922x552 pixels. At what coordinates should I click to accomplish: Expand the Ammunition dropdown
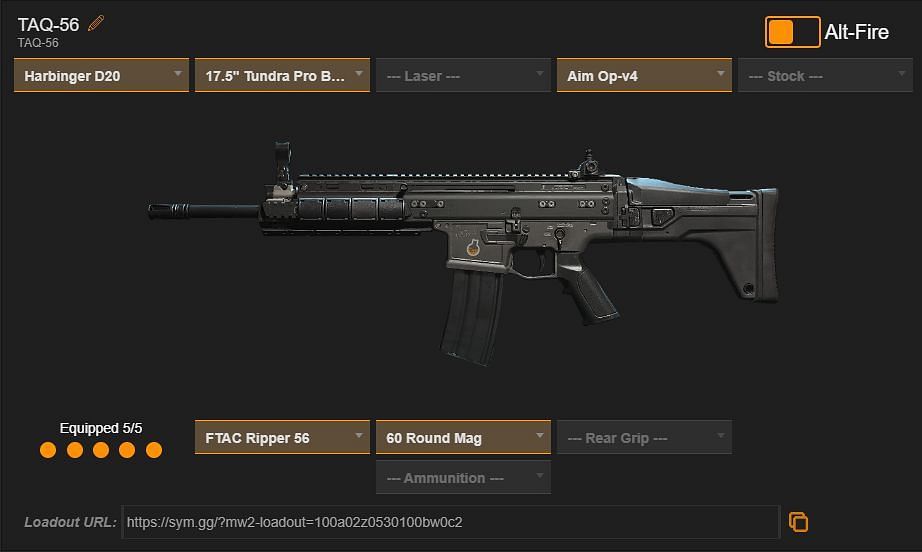463,477
